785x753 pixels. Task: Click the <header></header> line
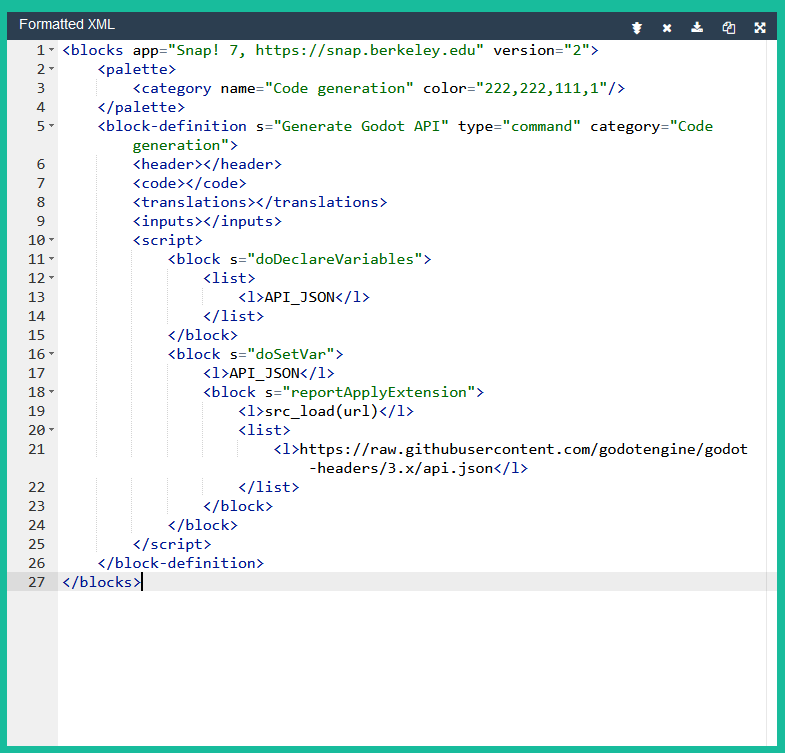coord(207,164)
